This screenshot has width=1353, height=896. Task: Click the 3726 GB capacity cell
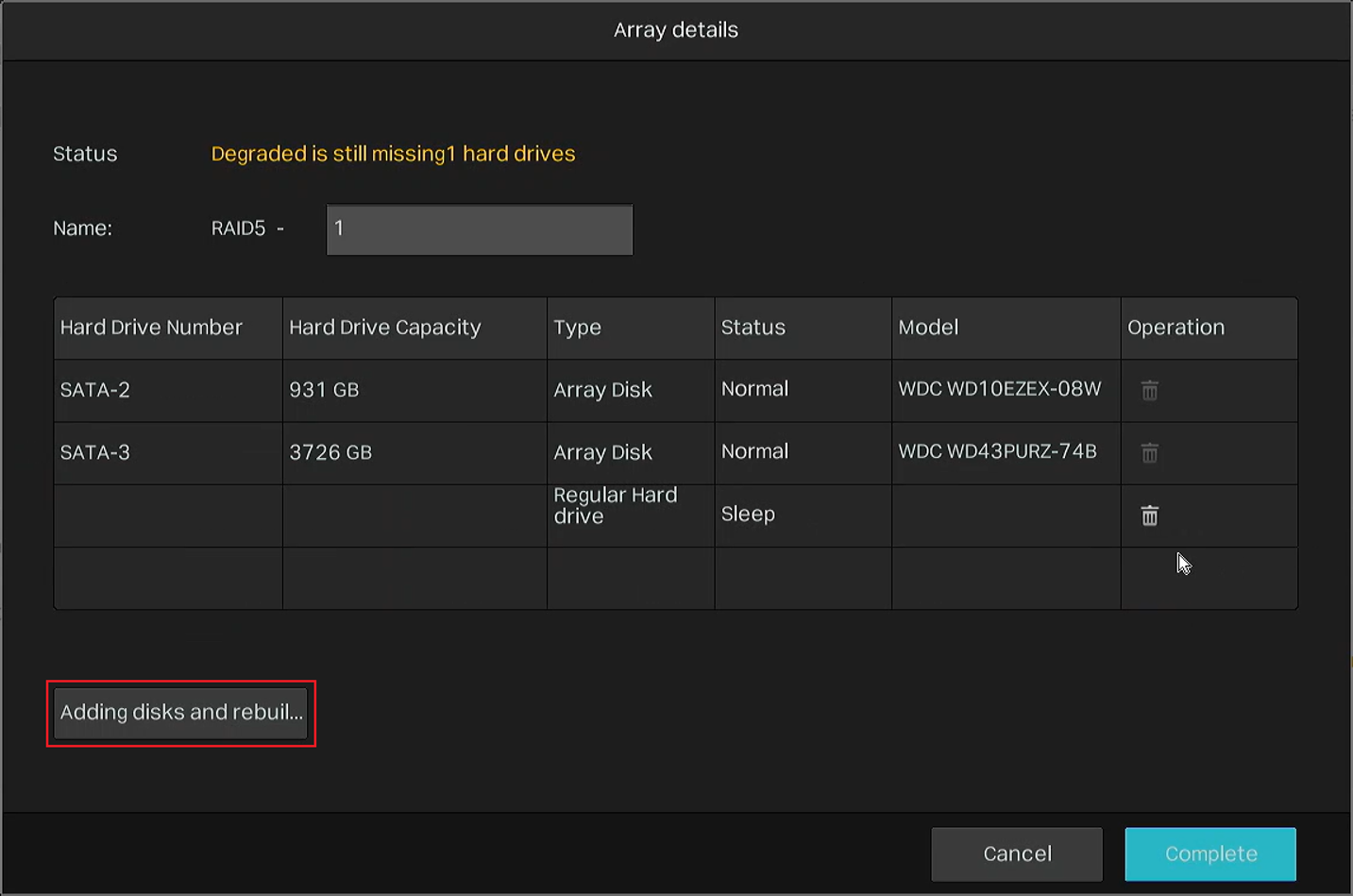click(x=414, y=453)
